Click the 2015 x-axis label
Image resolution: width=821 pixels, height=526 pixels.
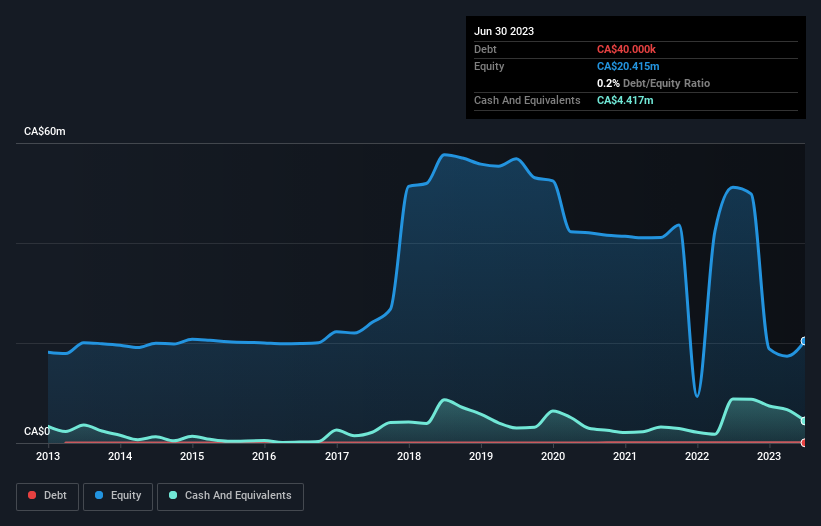pos(192,456)
